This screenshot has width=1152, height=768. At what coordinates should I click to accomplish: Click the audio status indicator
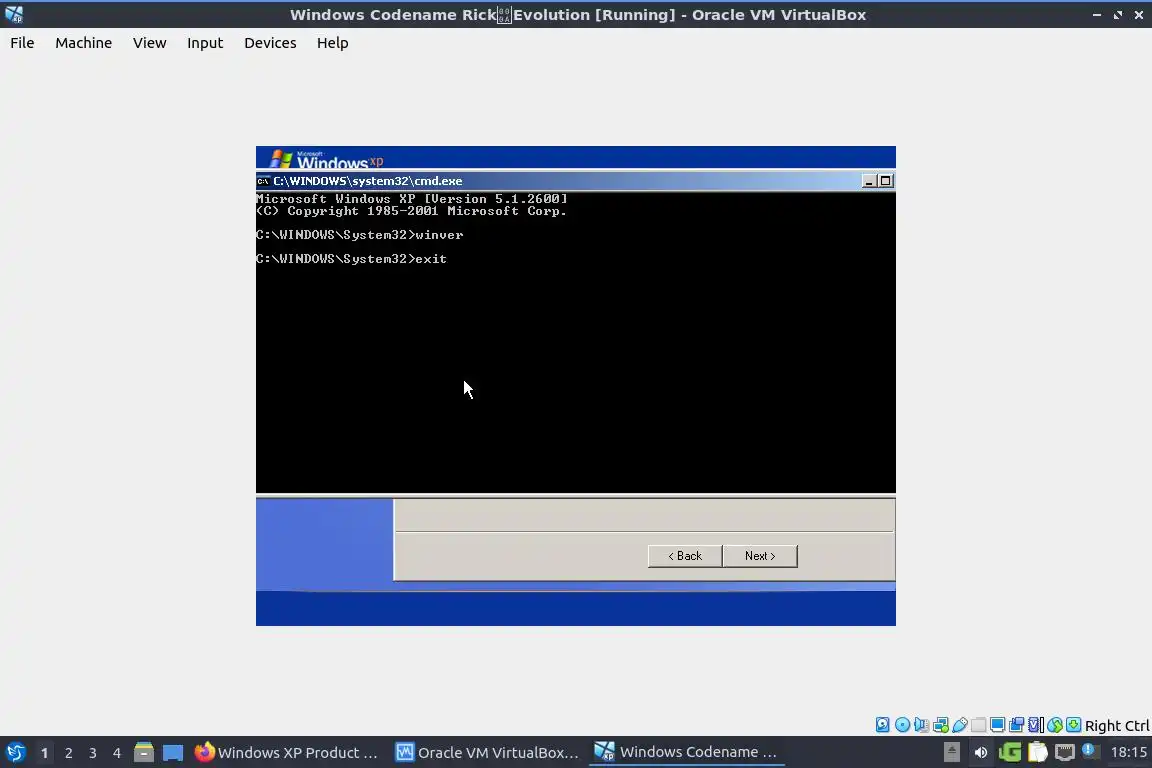(x=921, y=725)
